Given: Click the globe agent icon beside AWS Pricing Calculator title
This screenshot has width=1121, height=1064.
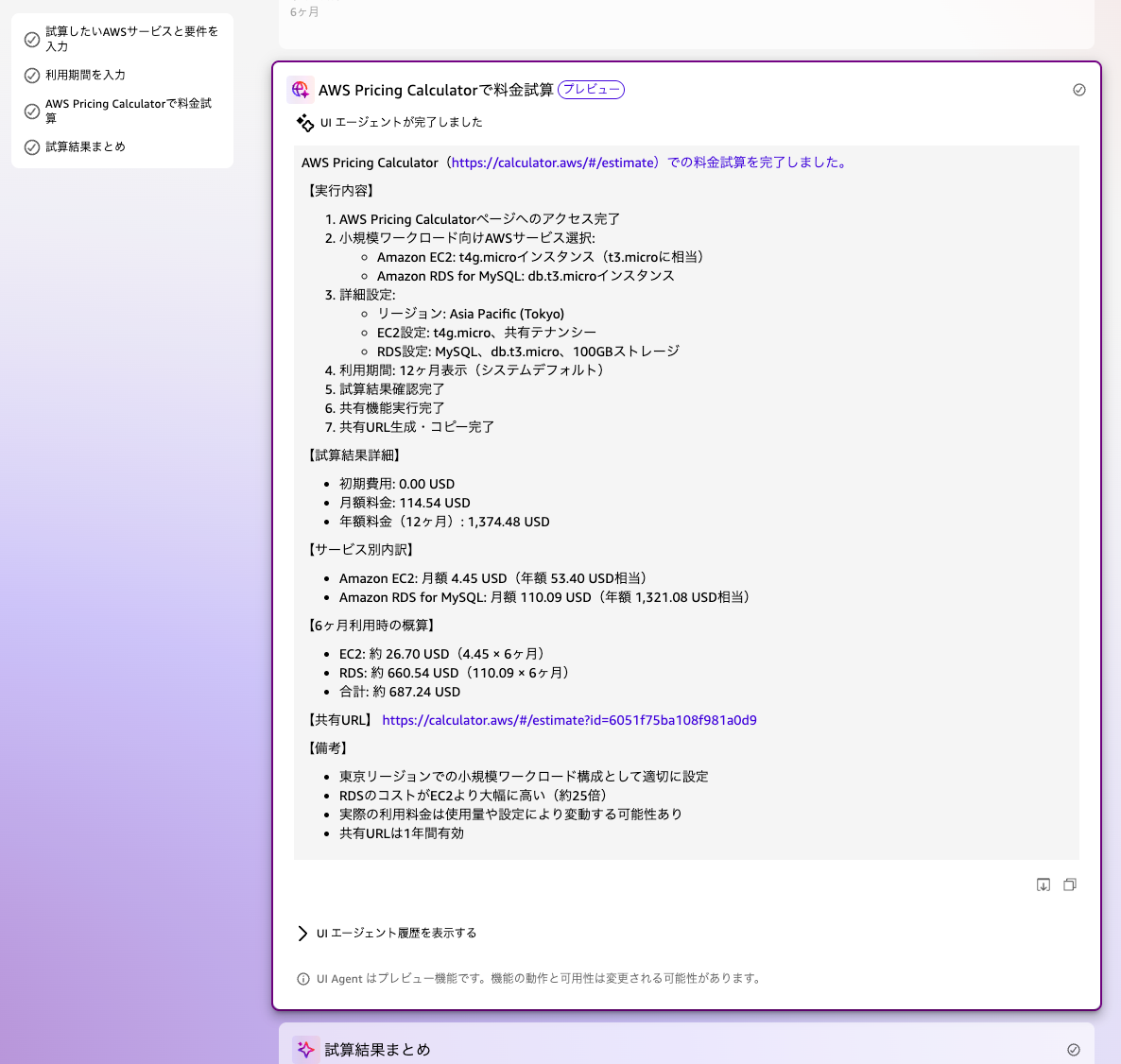Looking at the screenshot, I should coord(301,90).
